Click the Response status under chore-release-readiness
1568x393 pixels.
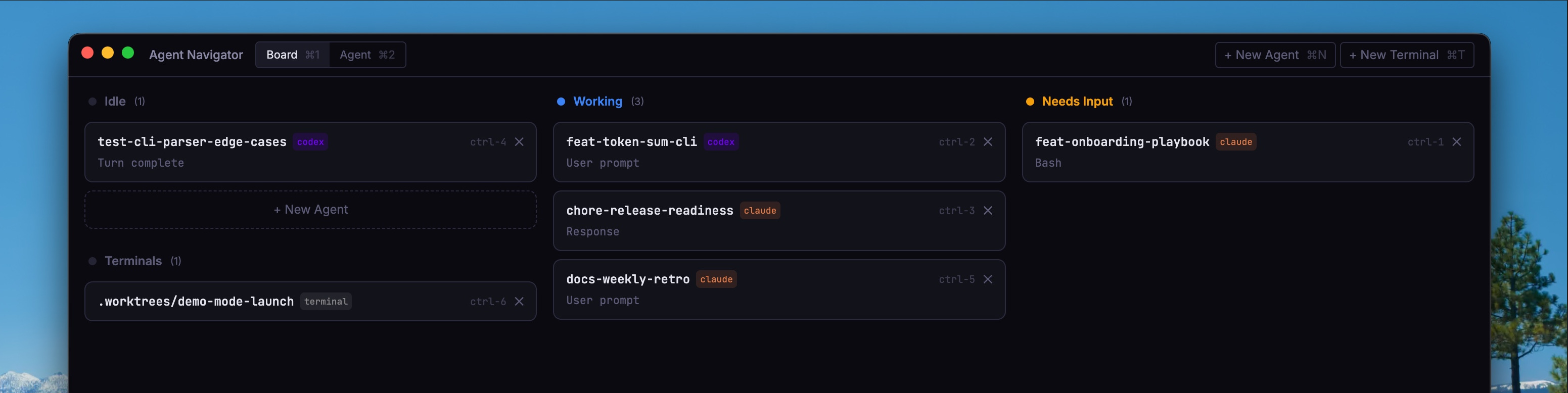pos(593,232)
